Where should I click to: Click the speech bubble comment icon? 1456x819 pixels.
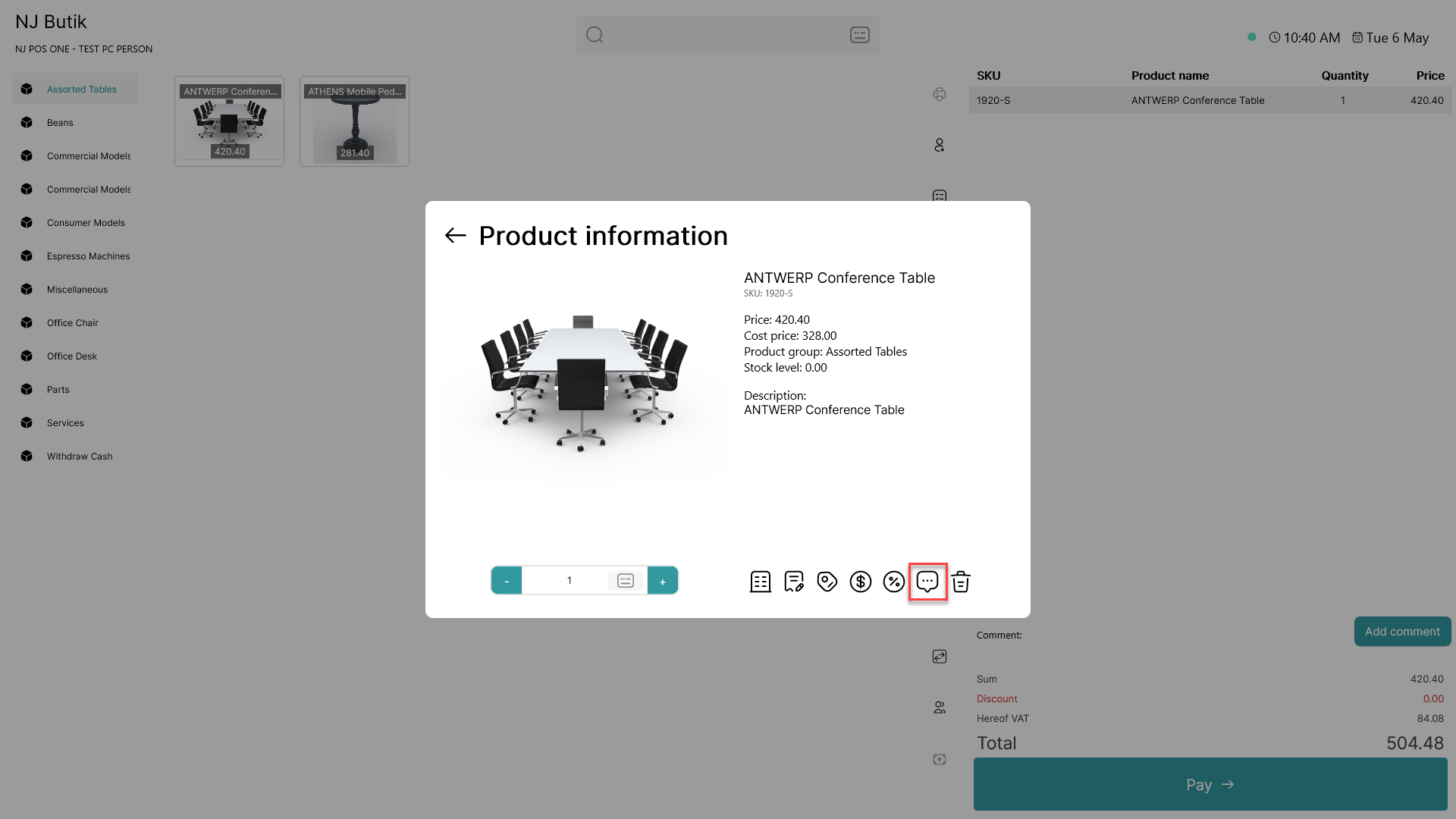927,582
